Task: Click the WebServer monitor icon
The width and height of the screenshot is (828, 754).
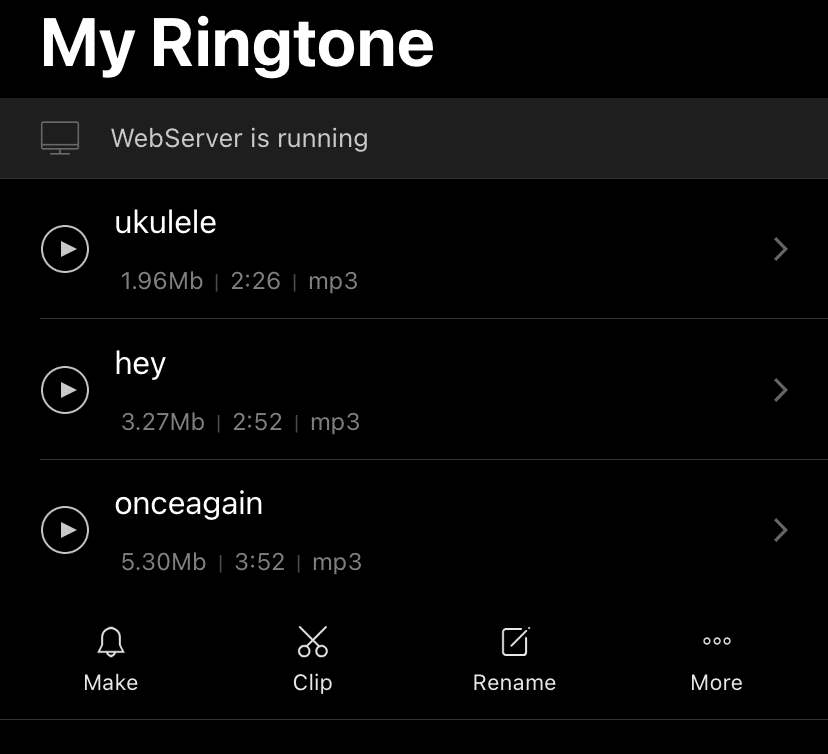Action: point(60,138)
